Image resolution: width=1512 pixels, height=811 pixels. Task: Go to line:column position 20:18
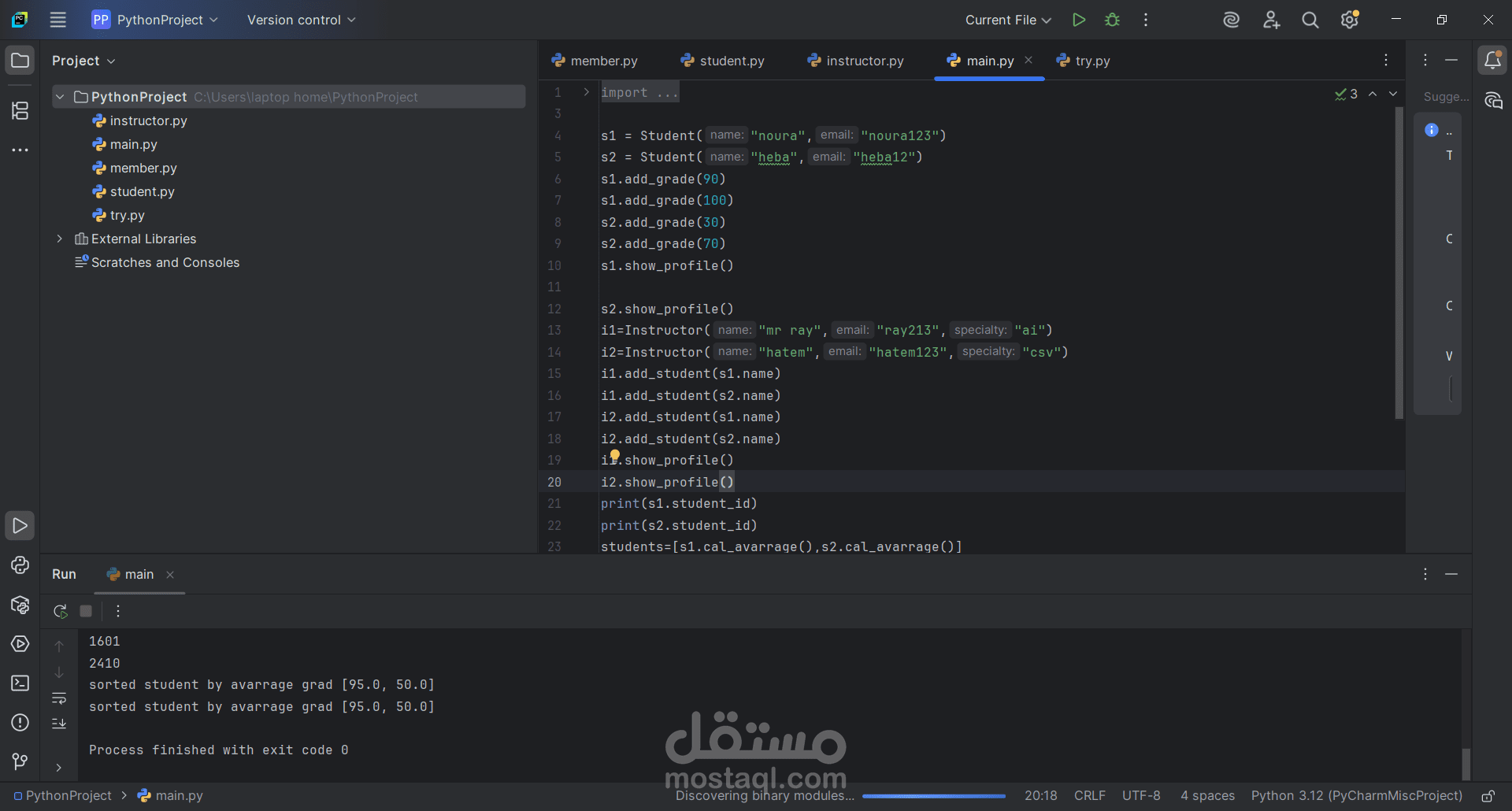coord(1041,796)
